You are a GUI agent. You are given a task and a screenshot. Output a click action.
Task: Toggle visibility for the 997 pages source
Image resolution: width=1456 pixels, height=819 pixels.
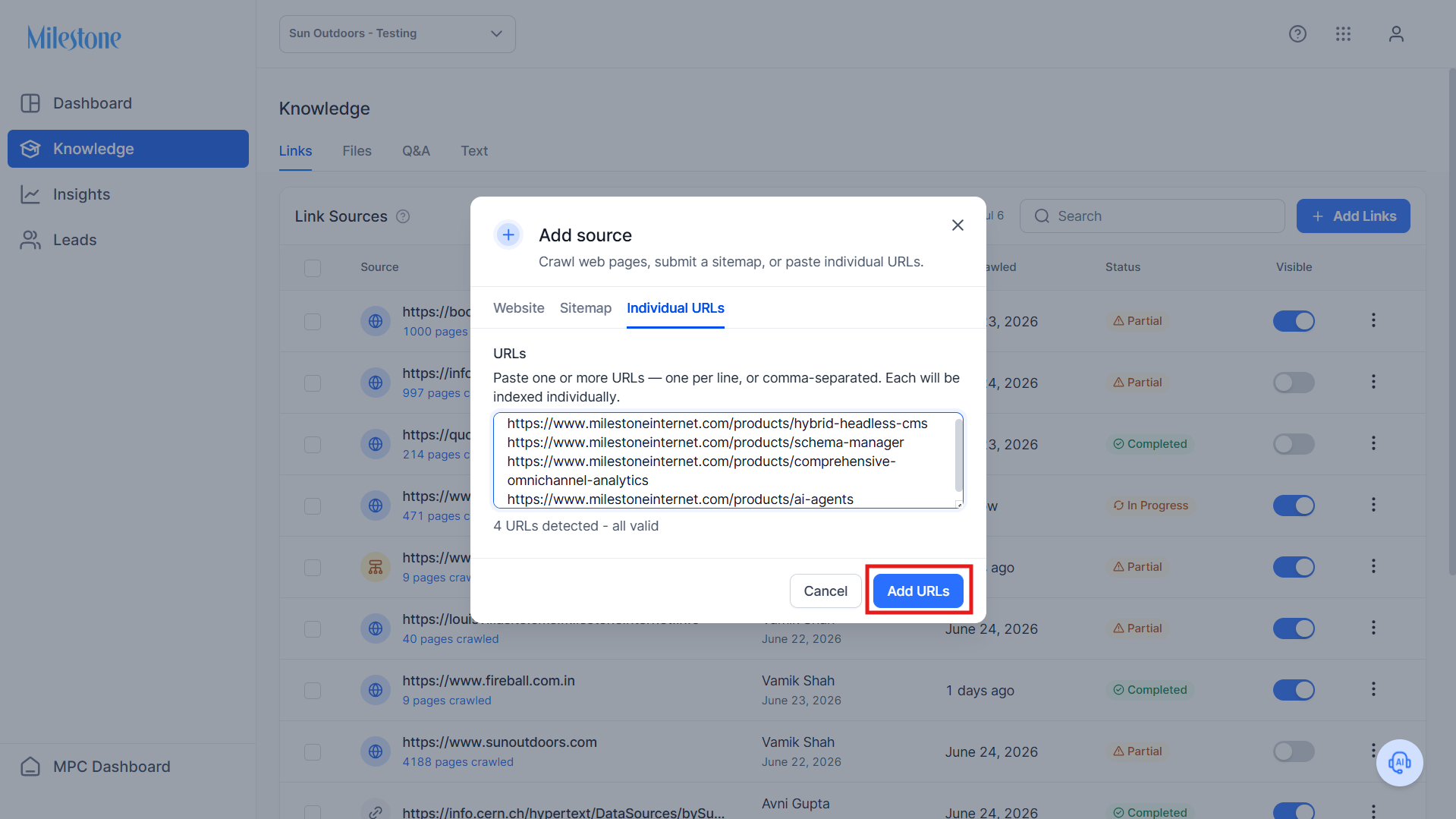click(x=1294, y=383)
